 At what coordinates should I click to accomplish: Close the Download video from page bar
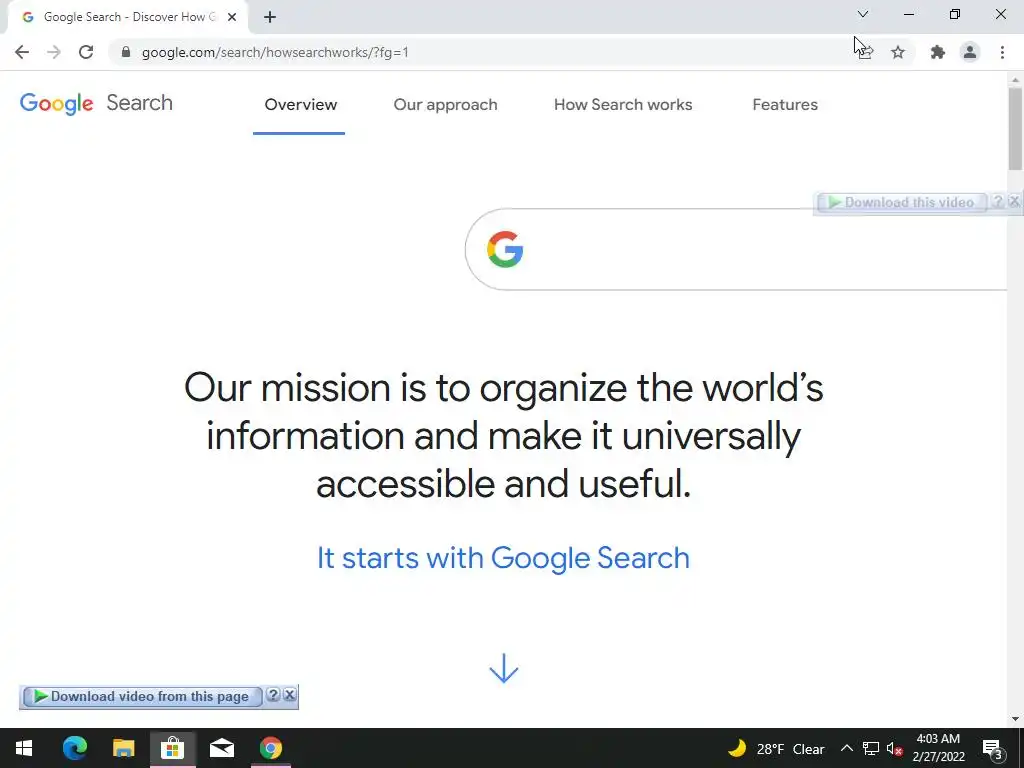(290, 695)
